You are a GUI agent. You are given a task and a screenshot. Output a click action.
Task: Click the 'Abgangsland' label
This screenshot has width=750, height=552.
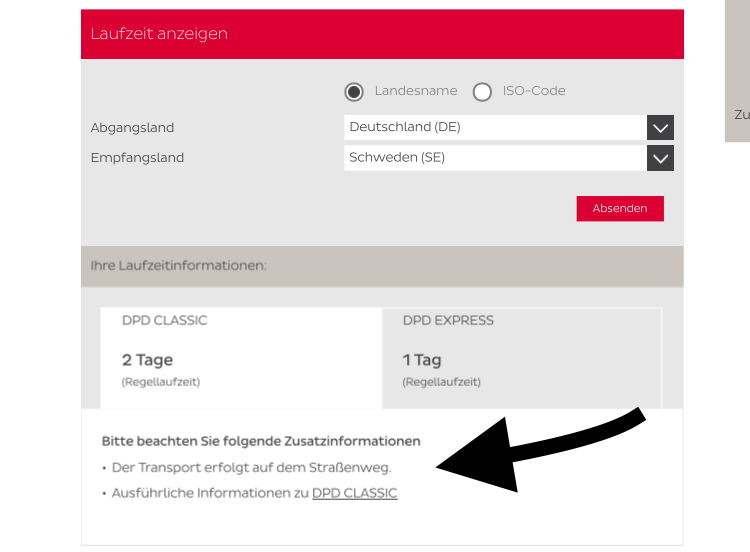tap(132, 128)
